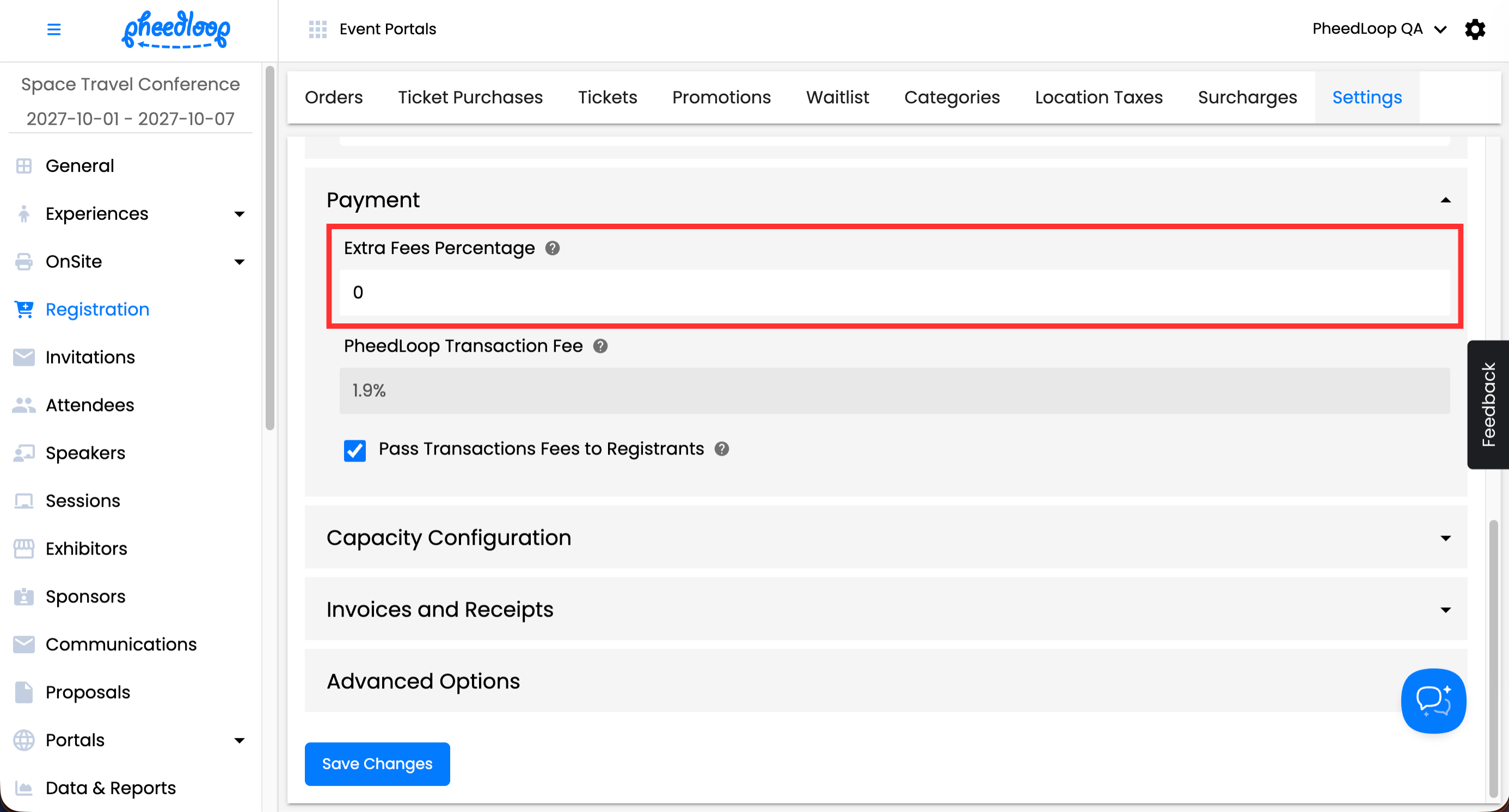Click the hamburger menu icon

pos(53,29)
